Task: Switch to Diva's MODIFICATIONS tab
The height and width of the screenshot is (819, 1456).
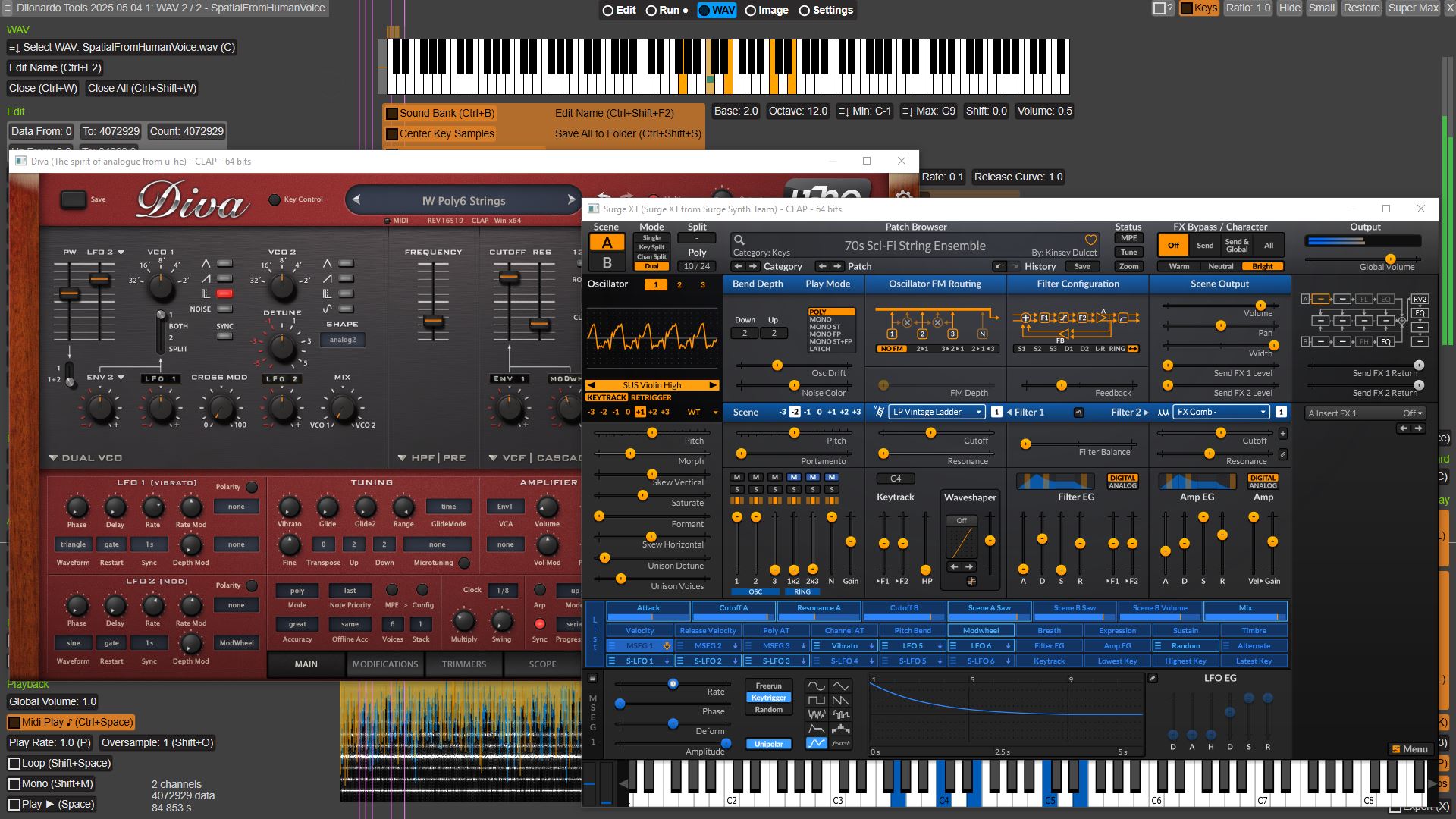Action: pos(385,664)
